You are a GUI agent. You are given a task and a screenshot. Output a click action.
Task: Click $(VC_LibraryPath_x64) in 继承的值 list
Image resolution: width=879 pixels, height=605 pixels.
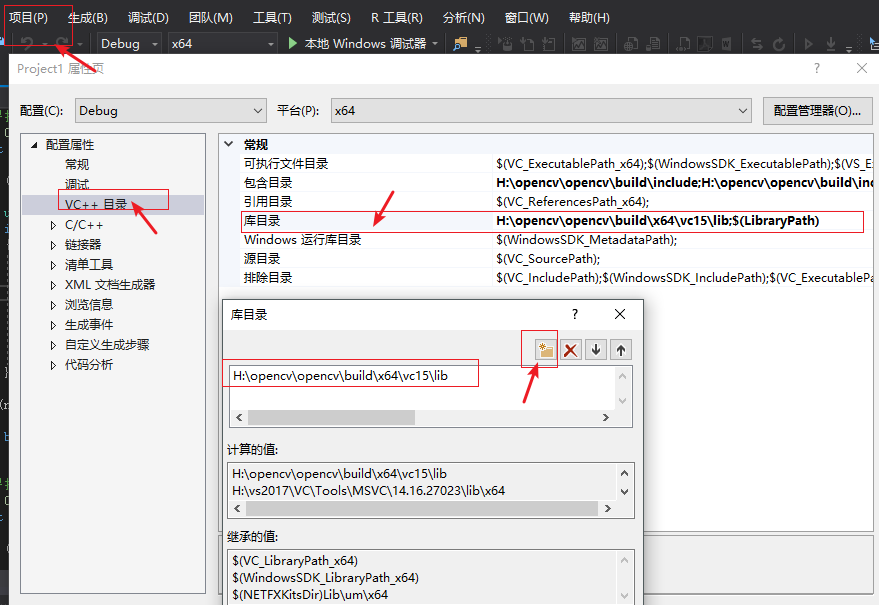[x=295, y=561]
